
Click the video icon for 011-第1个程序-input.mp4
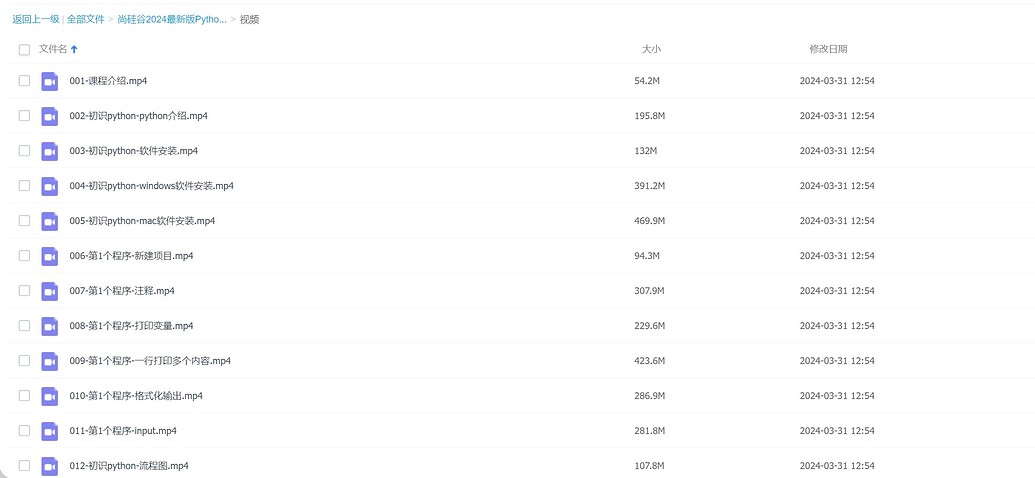[x=50, y=431]
